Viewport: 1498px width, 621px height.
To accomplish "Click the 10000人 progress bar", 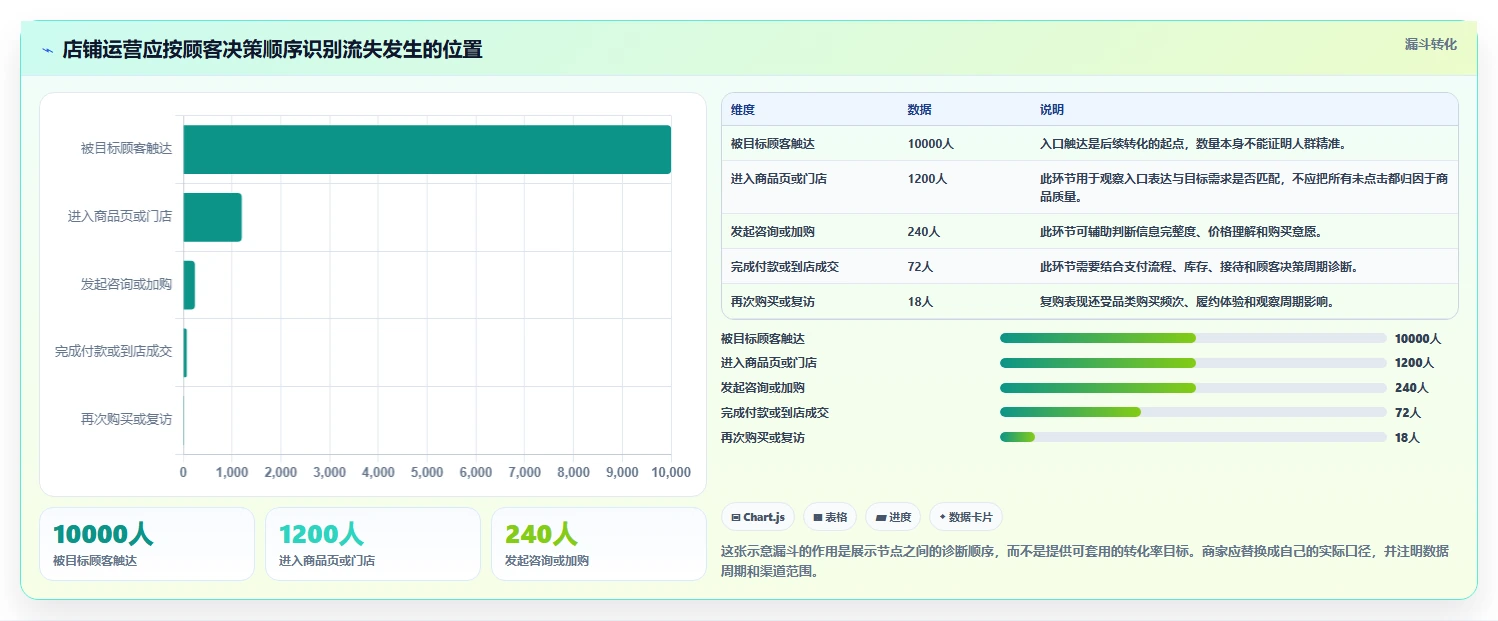I will [x=1193, y=338].
